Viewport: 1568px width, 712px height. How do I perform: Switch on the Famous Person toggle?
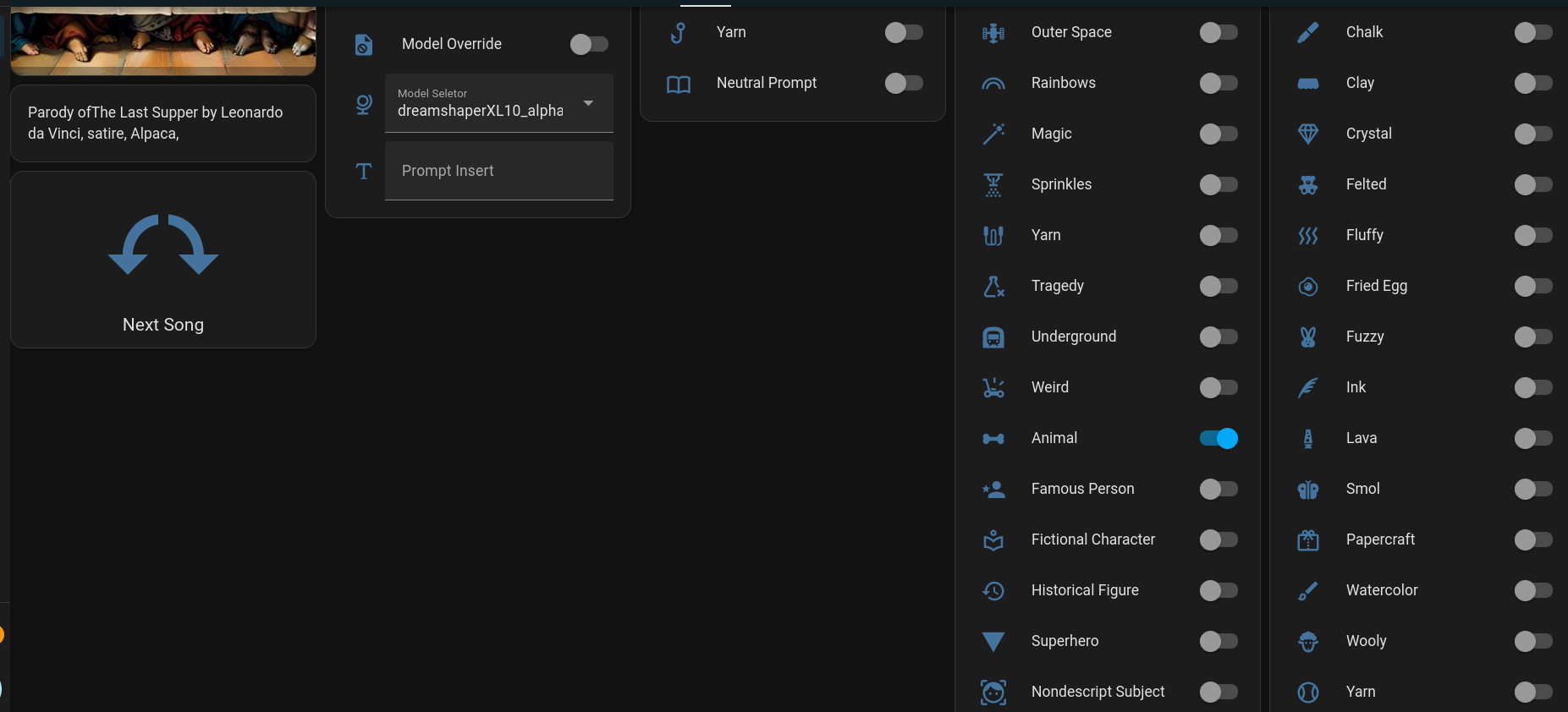coord(1219,489)
